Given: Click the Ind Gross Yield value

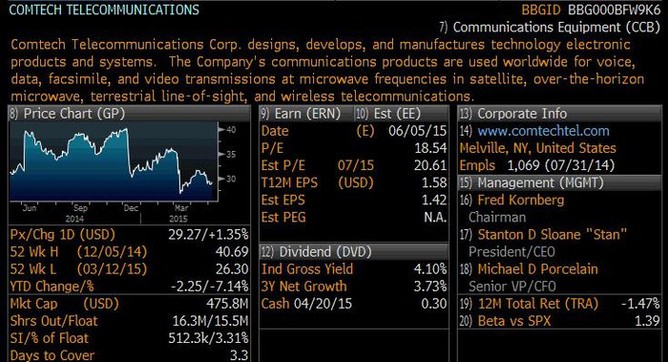Looking at the screenshot, I should tap(430, 269).
